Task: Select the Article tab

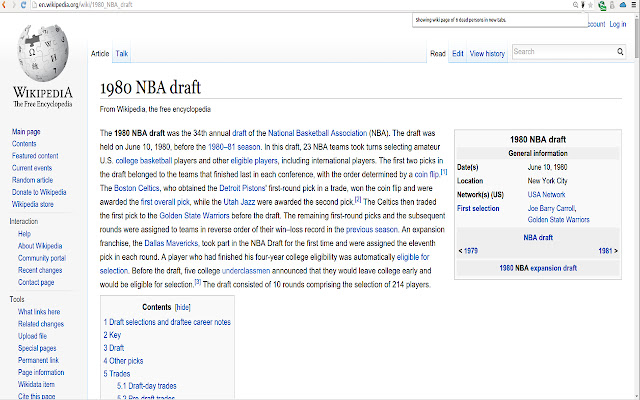Action: click(100, 53)
